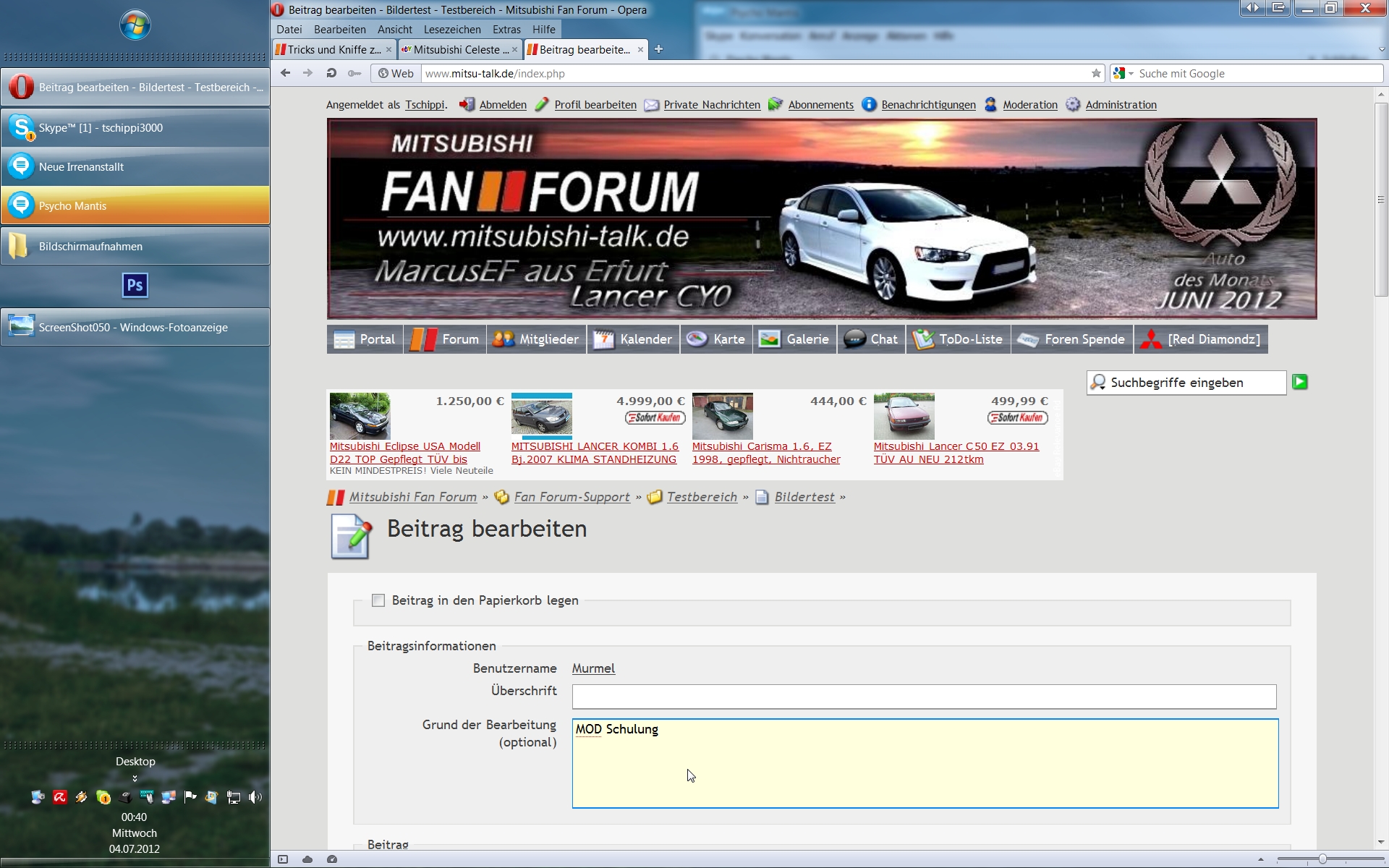1389x868 pixels.
Task: Go back with the Opera back arrow
Action: point(285,73)
